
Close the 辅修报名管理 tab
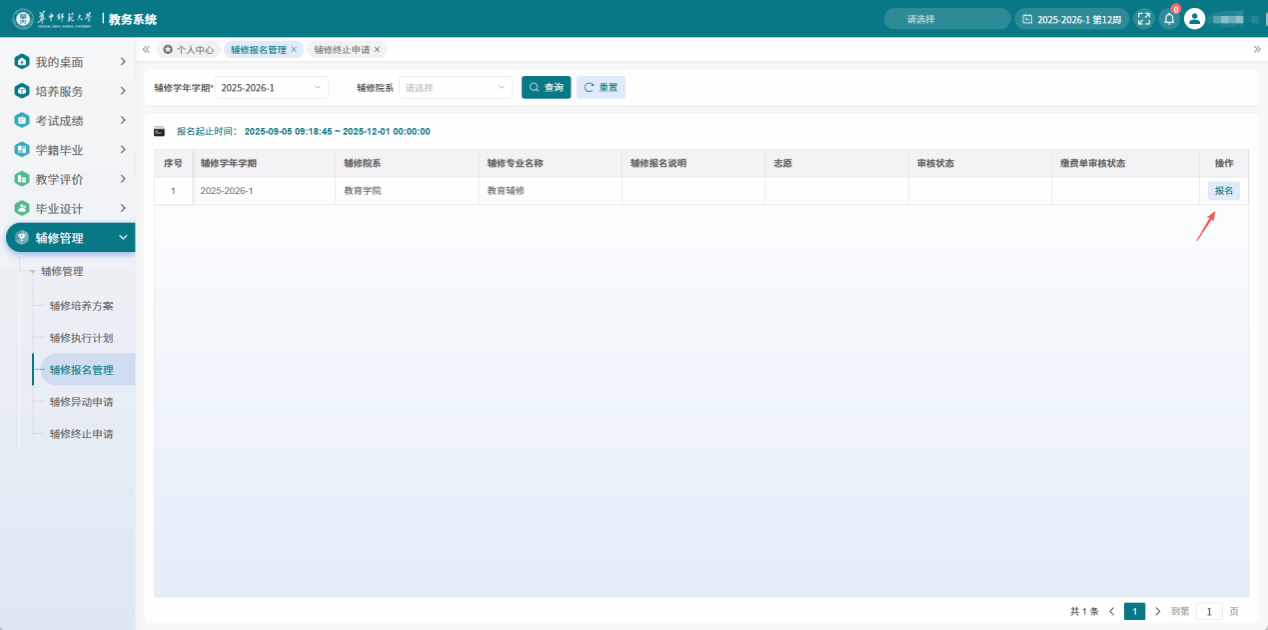294,49
